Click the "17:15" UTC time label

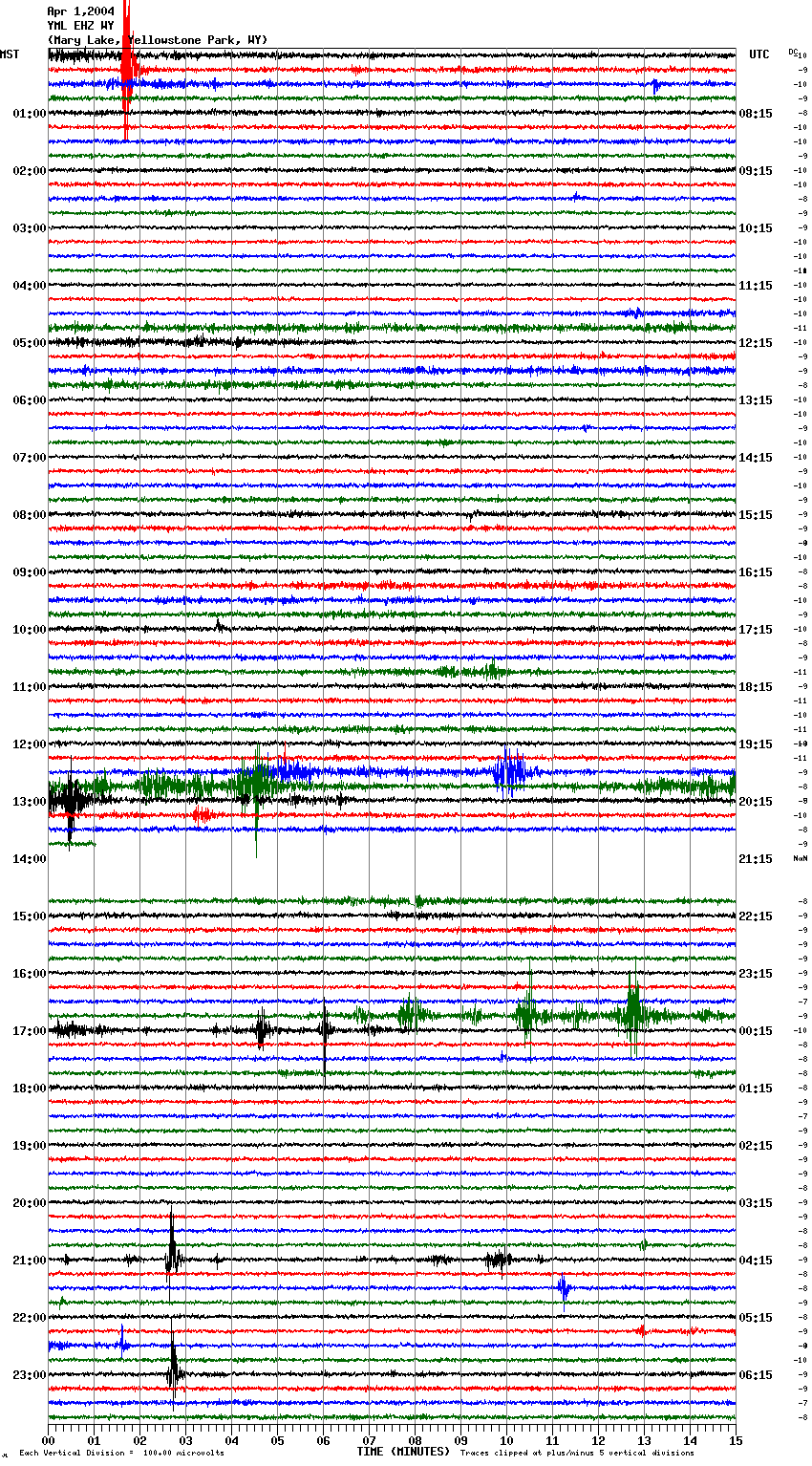click(x=756, y=630)
